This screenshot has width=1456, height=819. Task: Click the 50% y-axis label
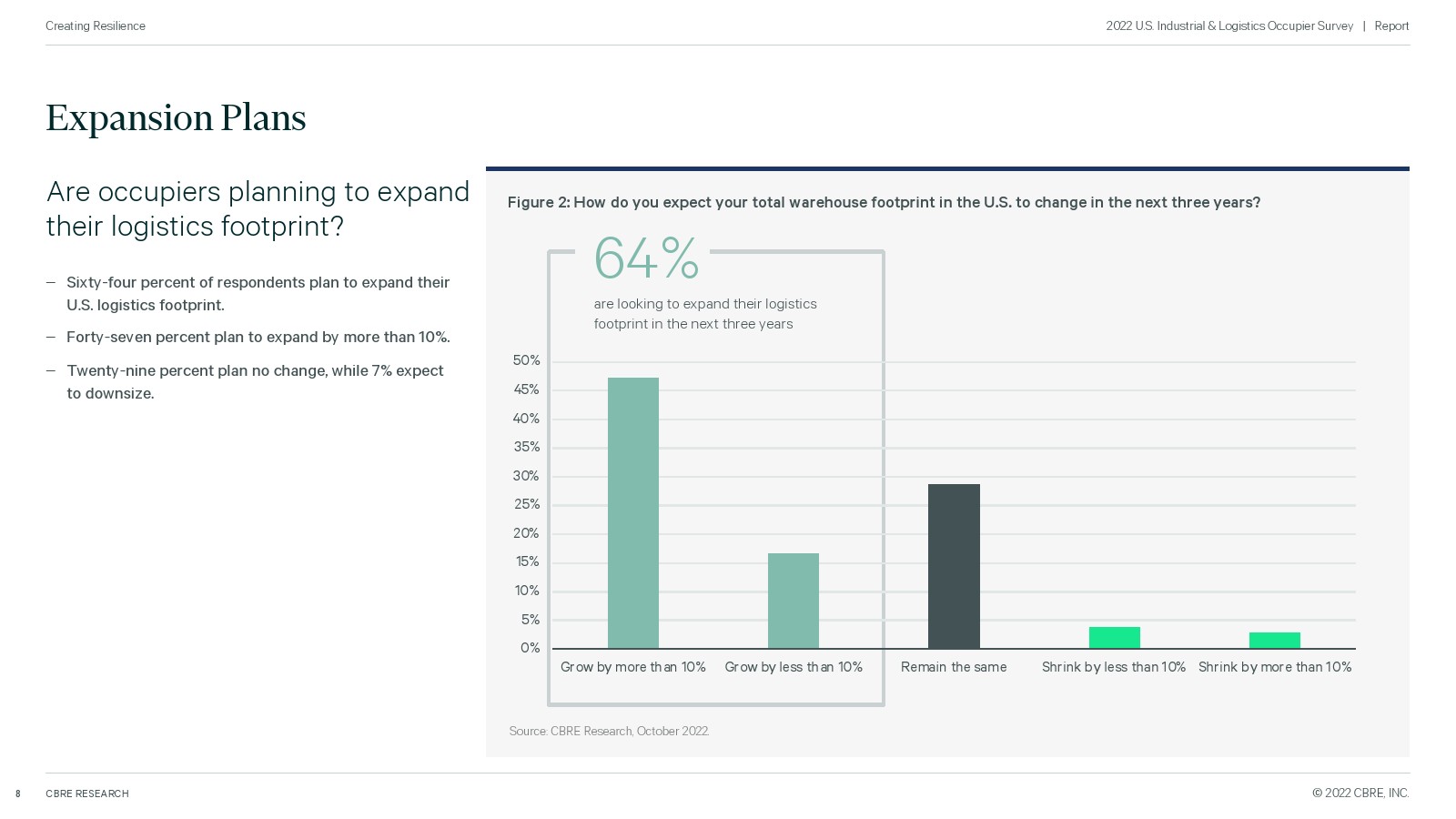pos(526,360)
